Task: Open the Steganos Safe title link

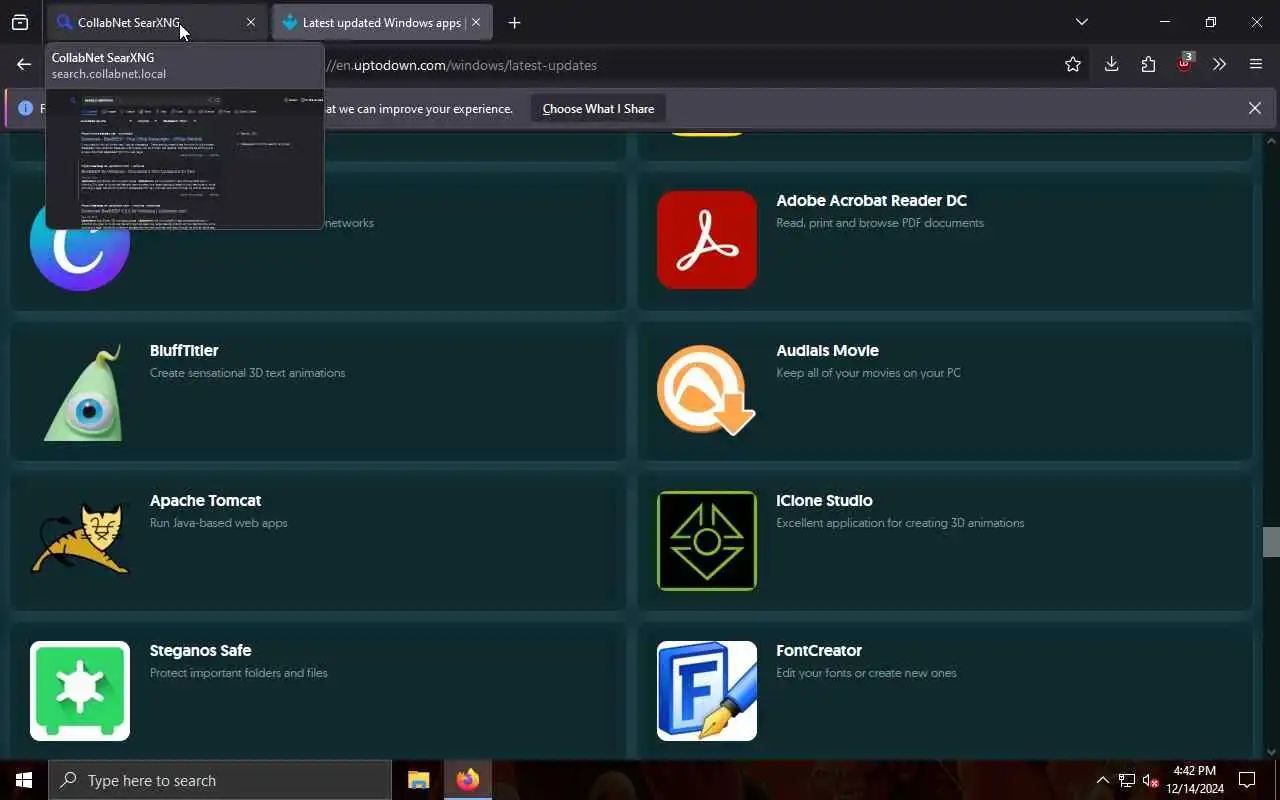Action: [200, 650]
